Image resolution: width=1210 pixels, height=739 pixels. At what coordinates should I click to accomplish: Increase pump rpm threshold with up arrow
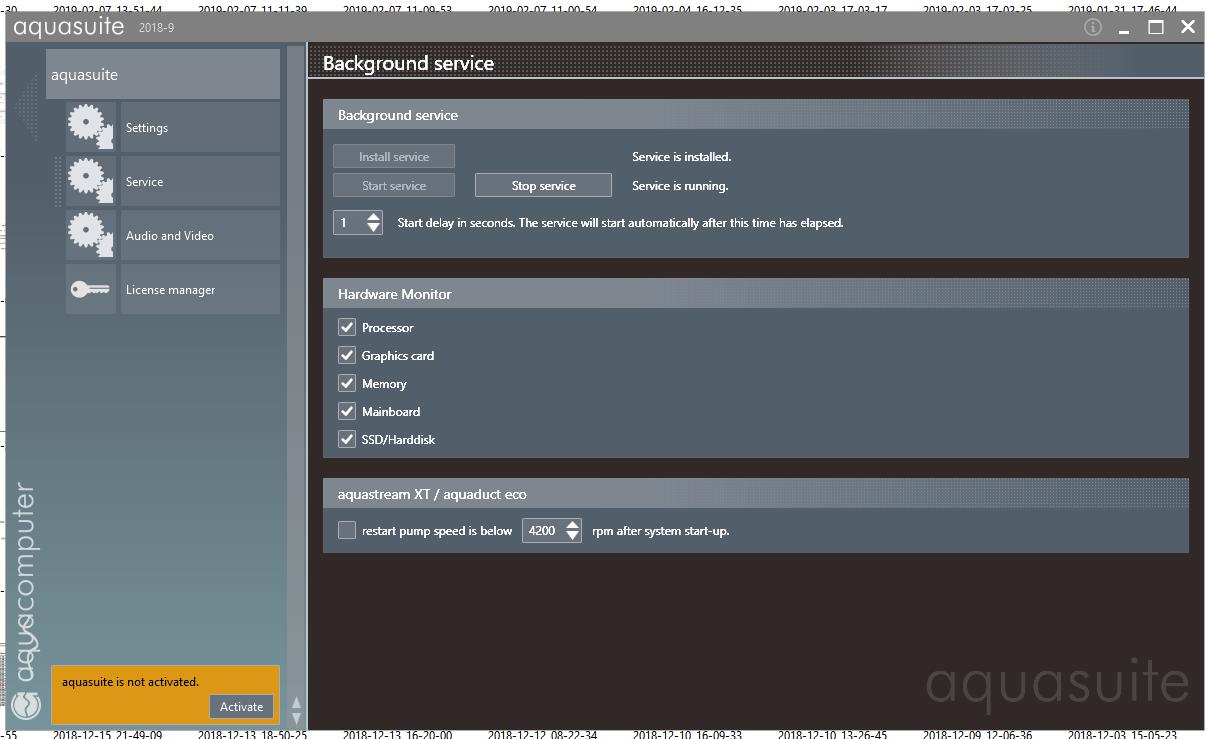[x=572, y=524]
